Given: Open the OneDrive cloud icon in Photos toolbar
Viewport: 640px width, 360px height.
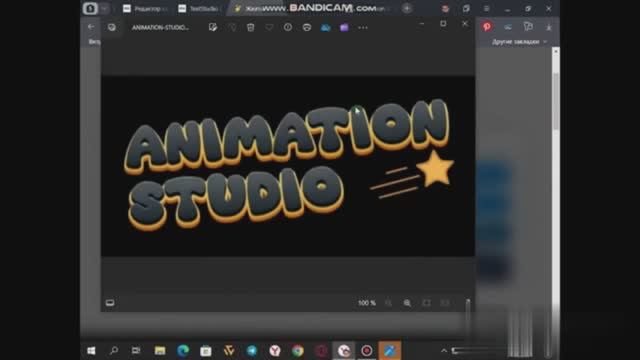Looking at the screenshot, I should (x=326, y=27).
